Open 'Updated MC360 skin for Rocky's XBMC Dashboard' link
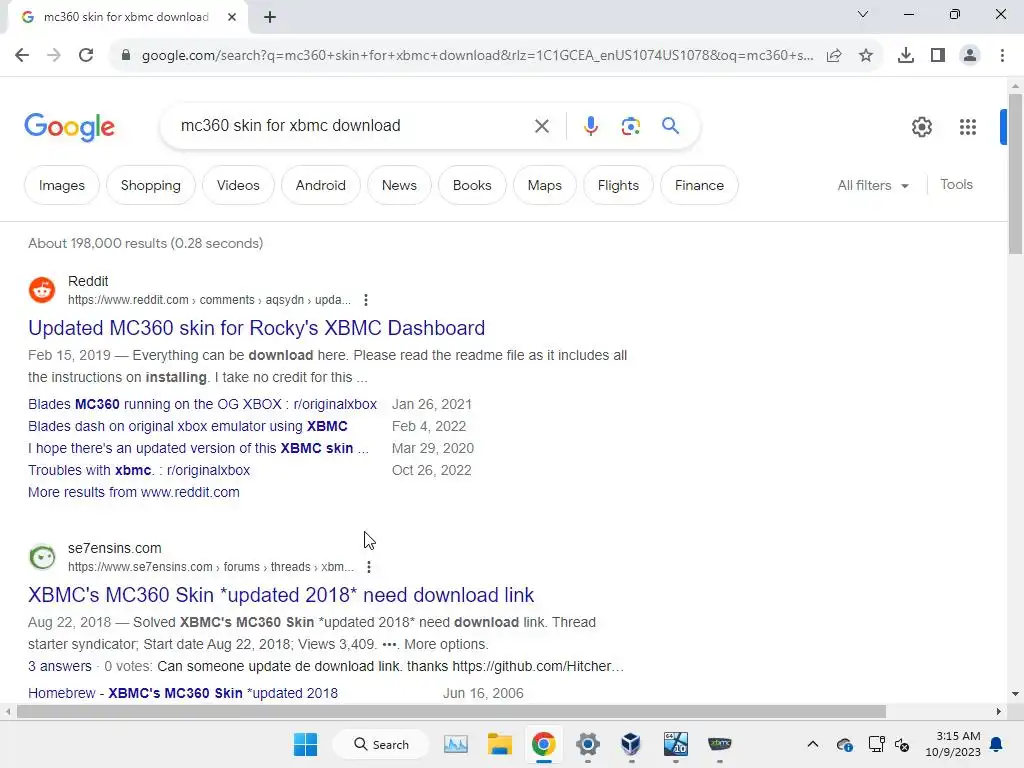Screen dimensions: 1024x768 [256, 328]
